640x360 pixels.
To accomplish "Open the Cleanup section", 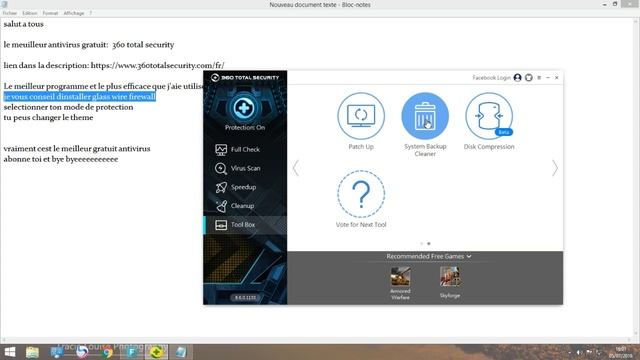I will click(x=245, y=206).
